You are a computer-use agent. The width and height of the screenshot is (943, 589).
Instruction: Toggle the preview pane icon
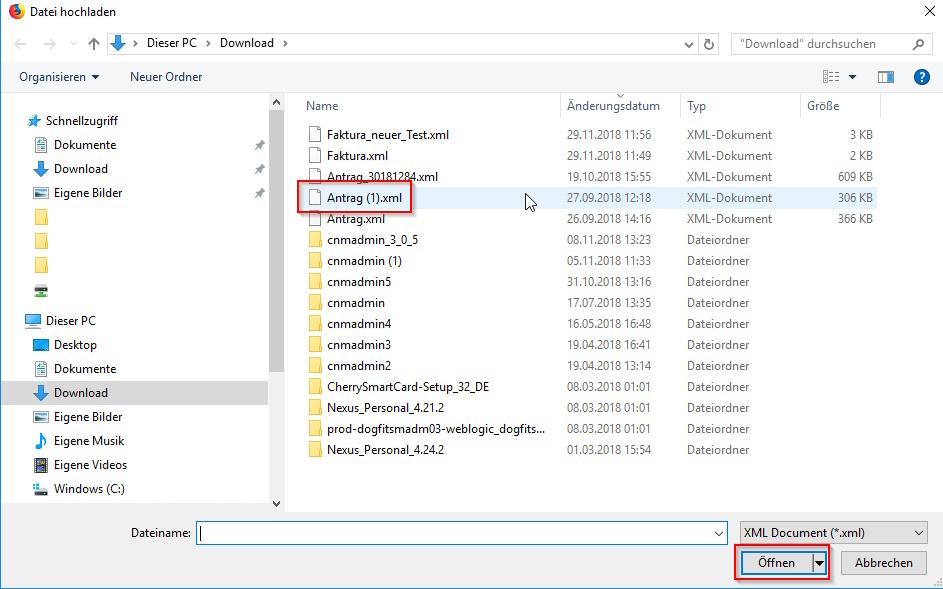[886, 77]
